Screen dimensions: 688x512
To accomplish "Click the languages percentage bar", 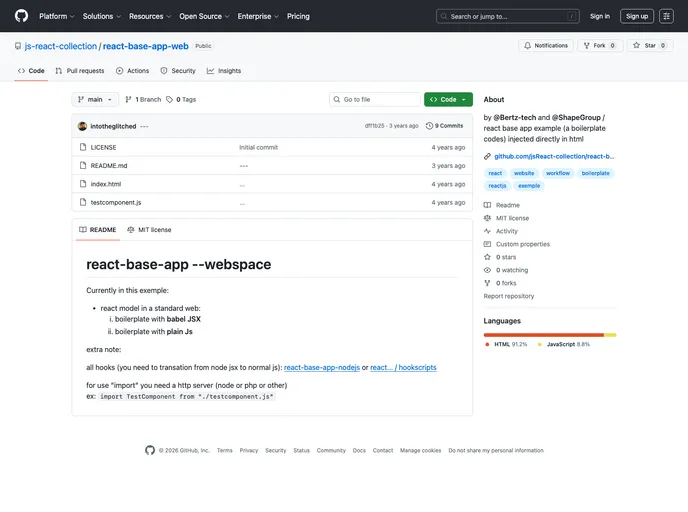I will click(x=549, y=335).
